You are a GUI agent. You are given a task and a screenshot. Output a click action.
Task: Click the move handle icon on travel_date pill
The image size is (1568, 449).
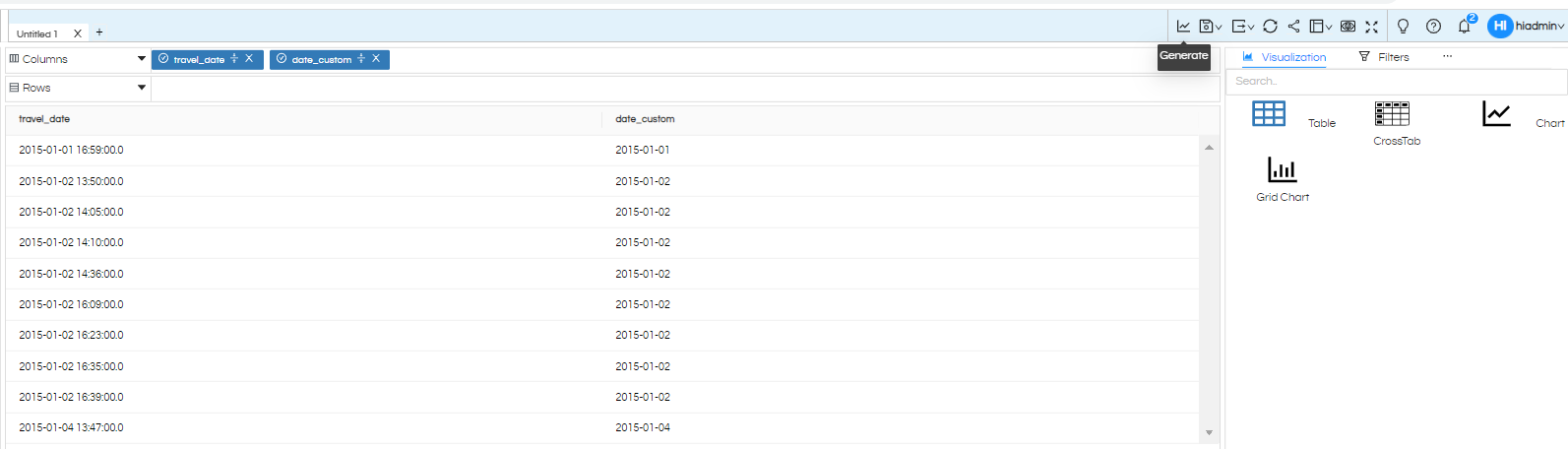(234, 59)
